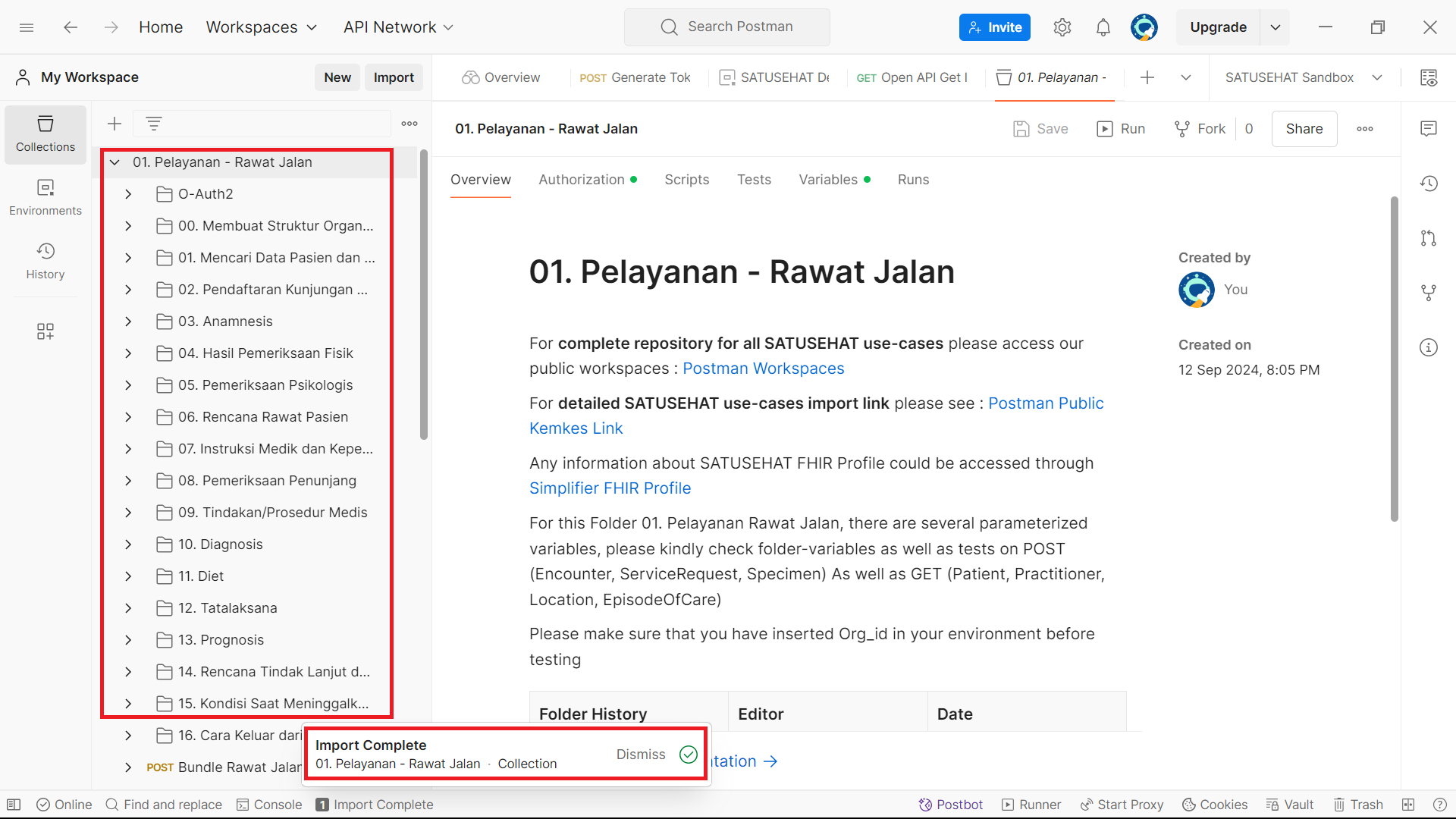Expand the O-Auth2 folder

(128, 194)
